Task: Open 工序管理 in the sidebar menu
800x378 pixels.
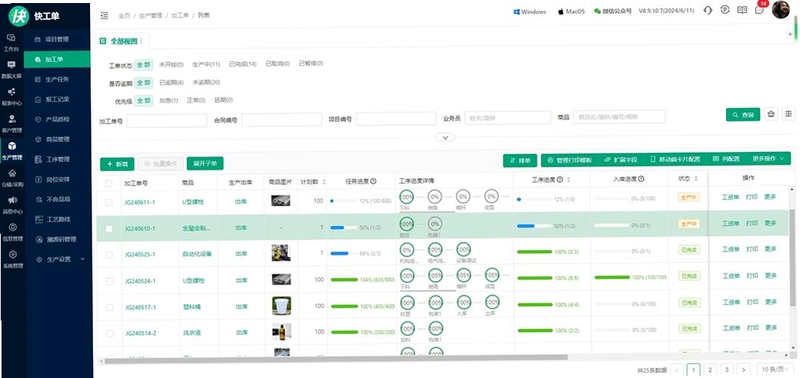Action: pyautogui.click(x=57, y=159)
